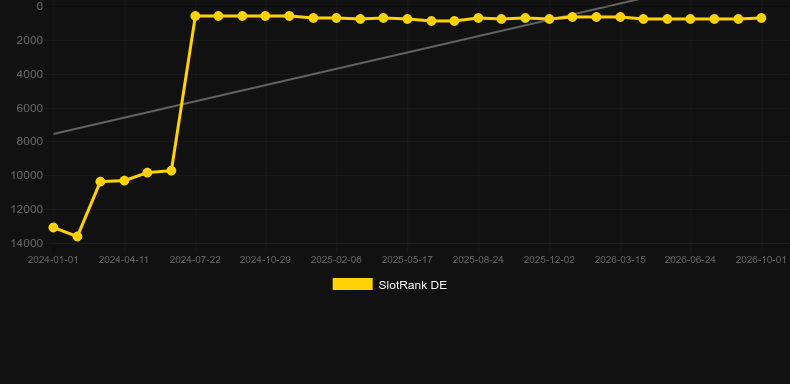This screenshot has width=790, height=384.
Task: Click the 2025-12-02 x-axis label
Action: click(549, 260)
